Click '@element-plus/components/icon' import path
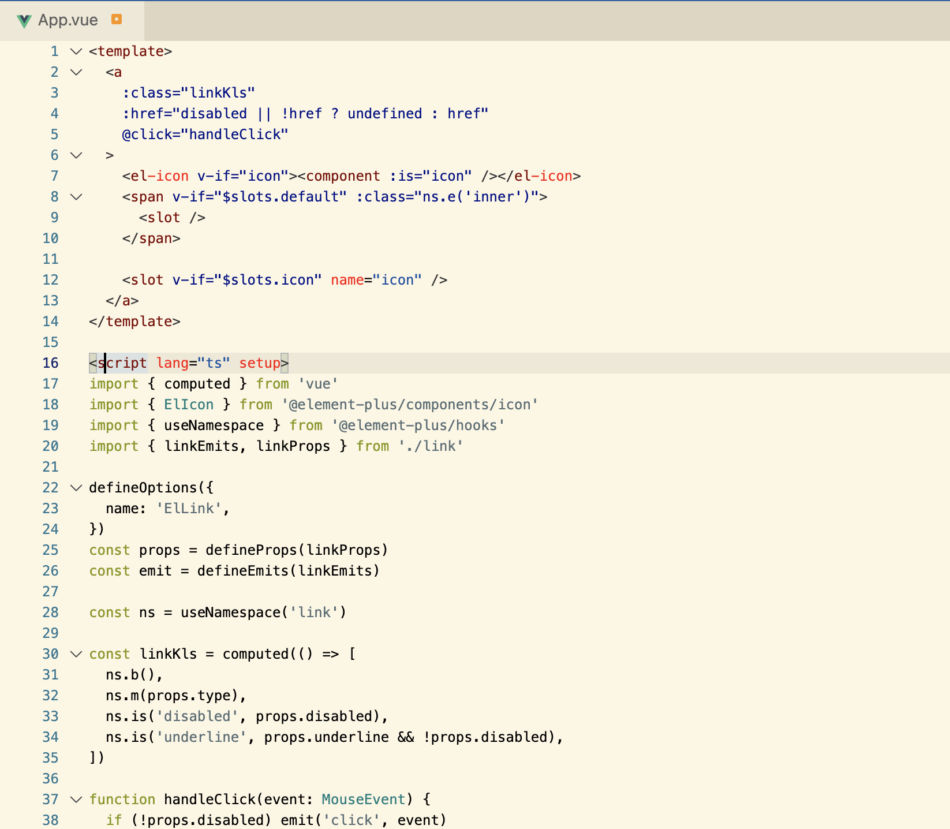Viewport: 950px width, 829px height. [410, 405]
